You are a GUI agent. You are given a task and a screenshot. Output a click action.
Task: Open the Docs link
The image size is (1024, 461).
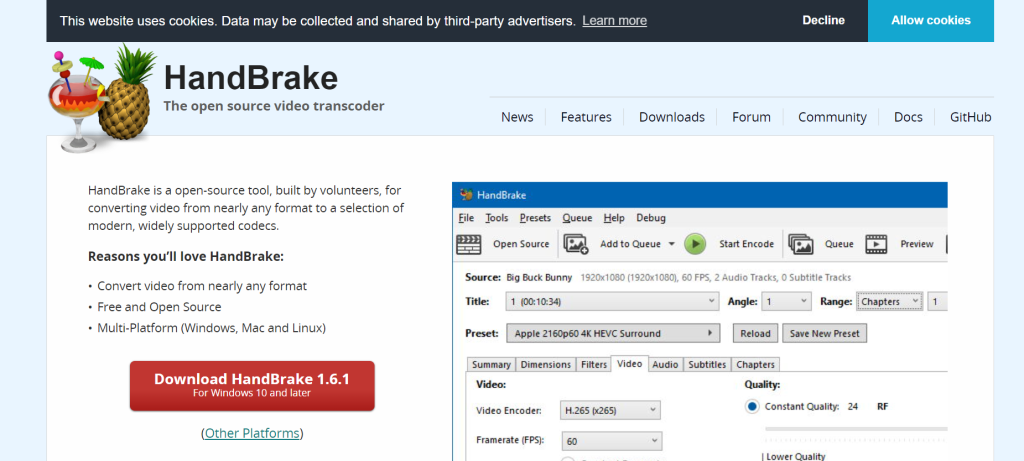(908, 117)
